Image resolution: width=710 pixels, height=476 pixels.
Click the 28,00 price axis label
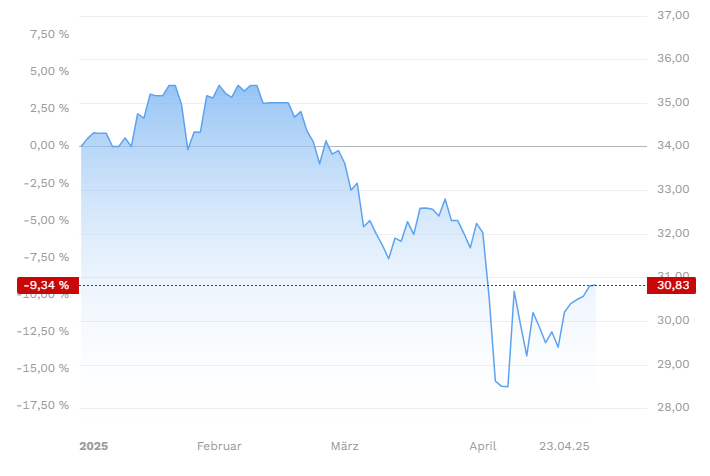click(673, 407)
